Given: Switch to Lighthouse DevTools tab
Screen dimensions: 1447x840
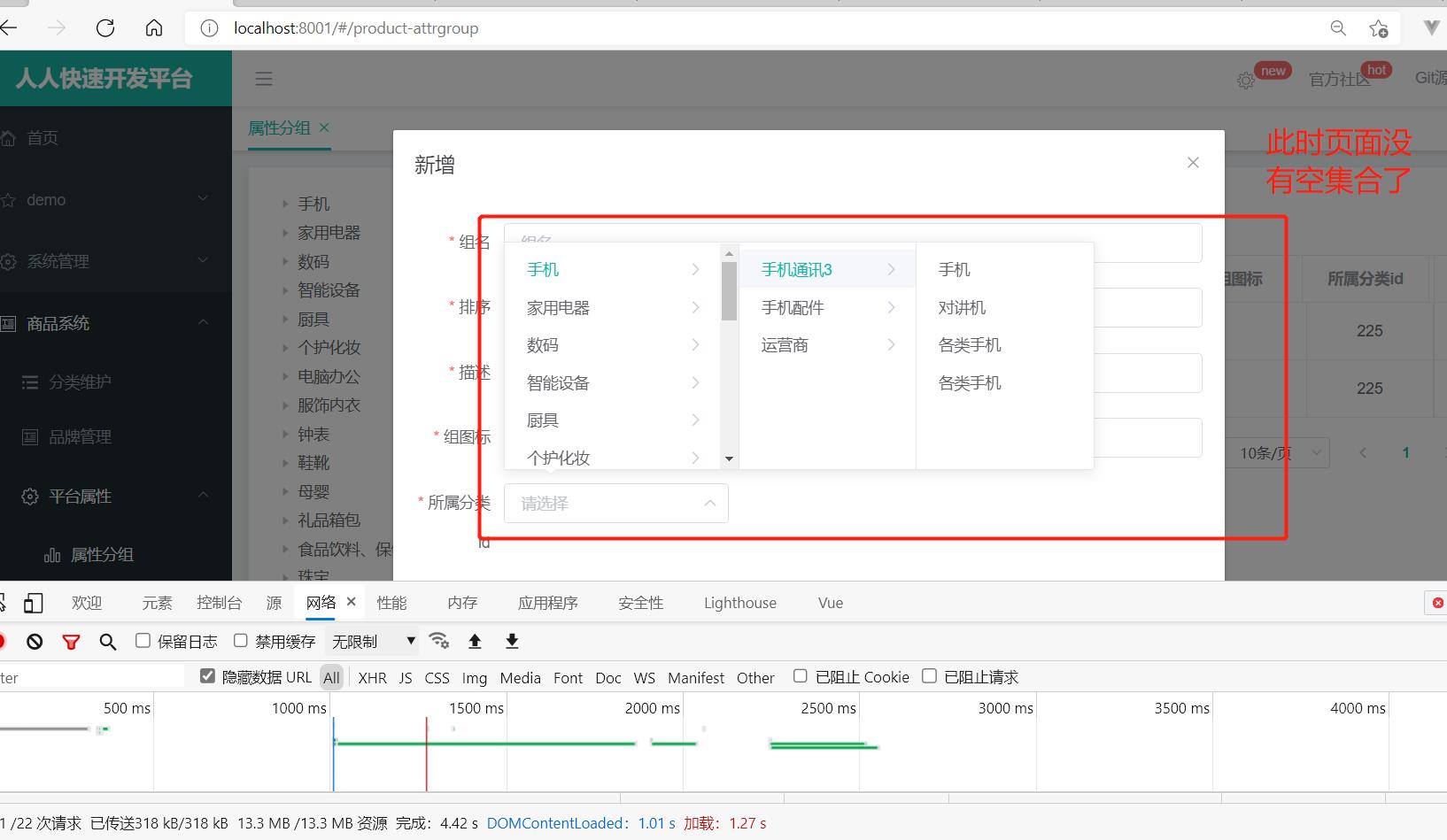Looking at the screenshot, I should (x=740, y=603).
